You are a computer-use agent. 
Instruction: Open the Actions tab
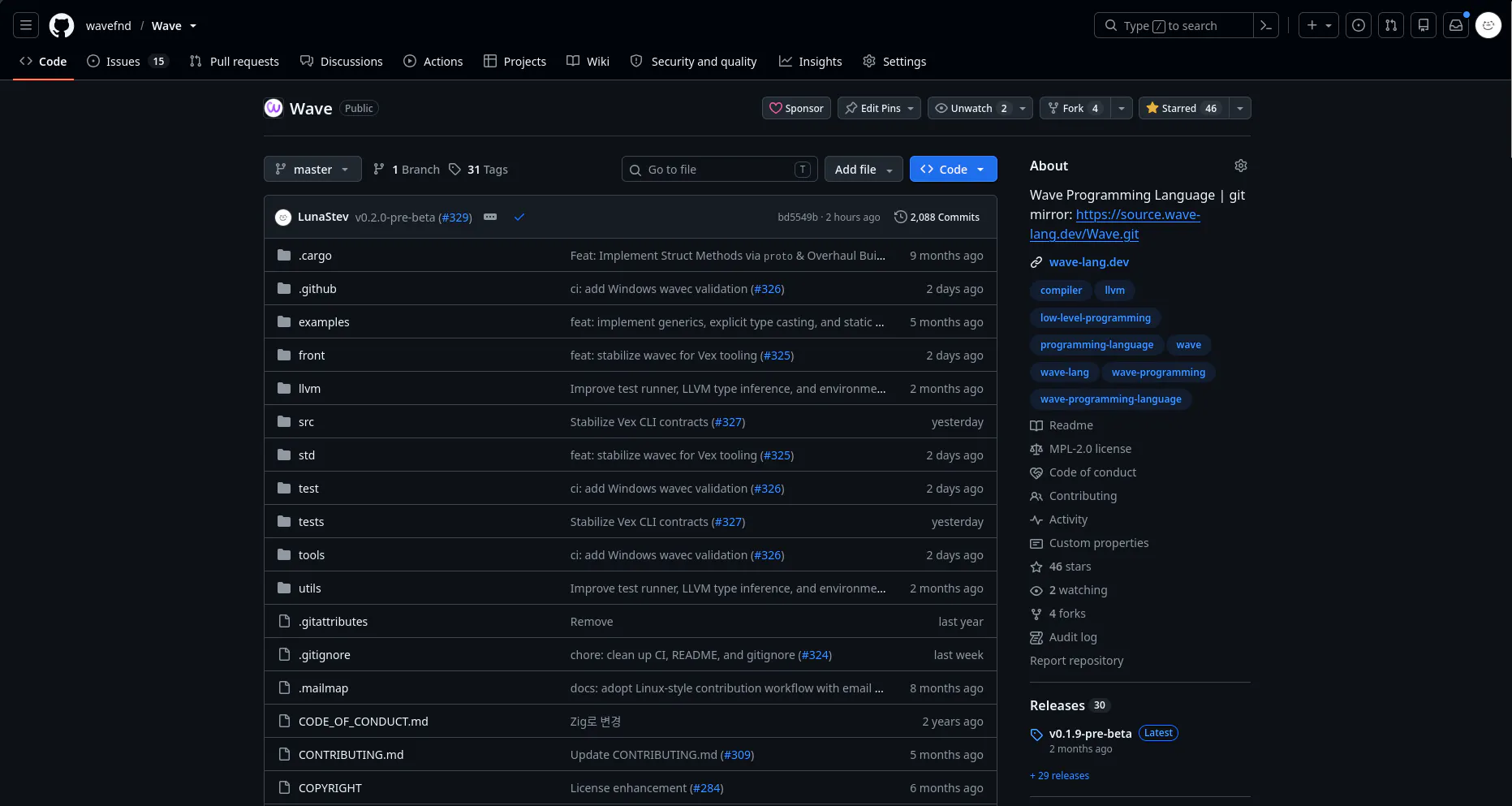[433, 62]
